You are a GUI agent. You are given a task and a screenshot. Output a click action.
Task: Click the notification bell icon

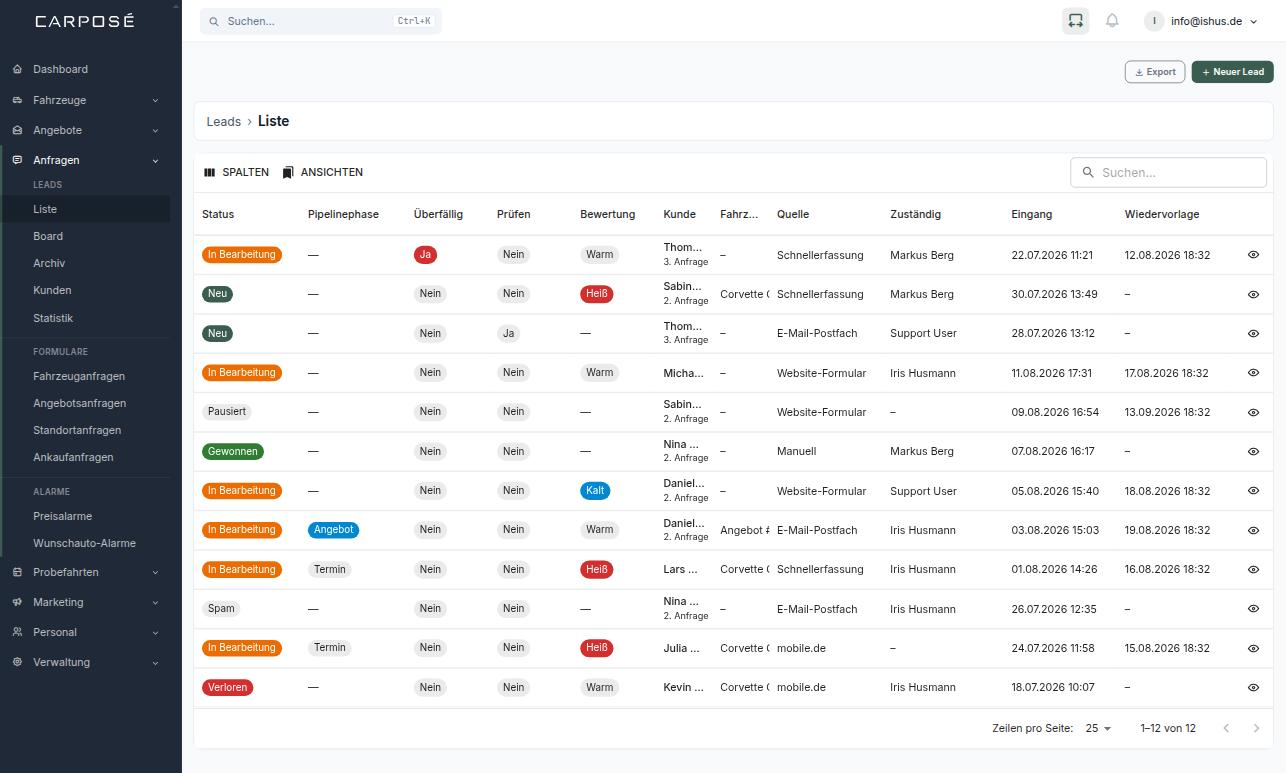pos(1112,21)
